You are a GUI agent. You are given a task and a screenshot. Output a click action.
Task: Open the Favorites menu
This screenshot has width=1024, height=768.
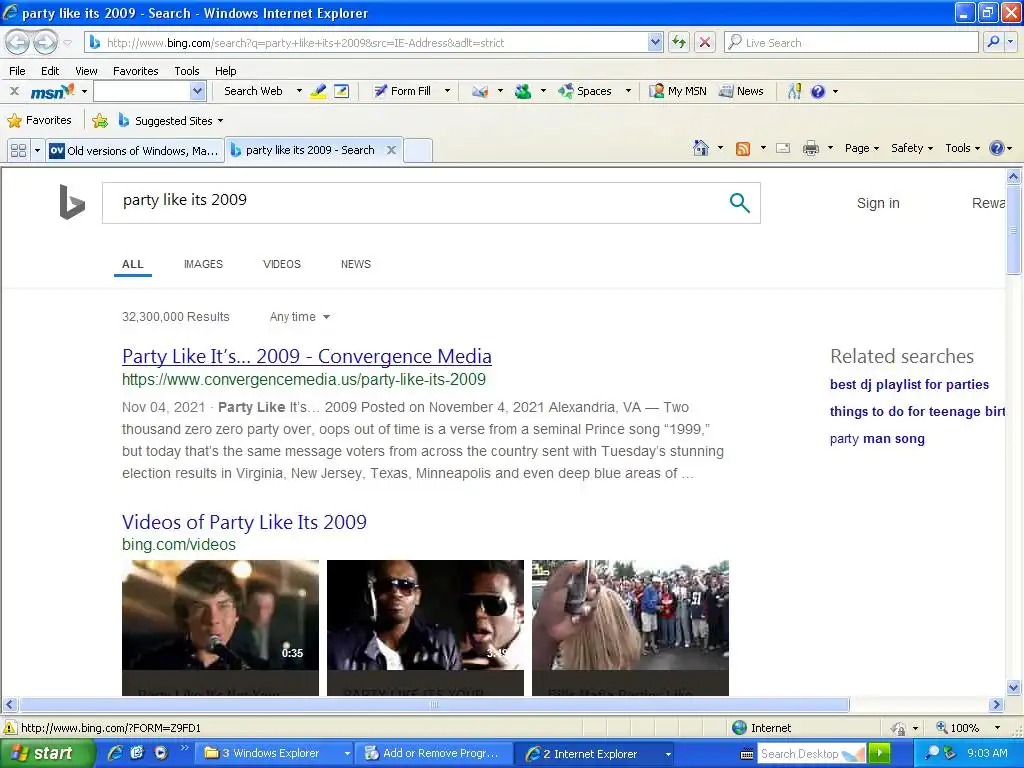point(135,71)
